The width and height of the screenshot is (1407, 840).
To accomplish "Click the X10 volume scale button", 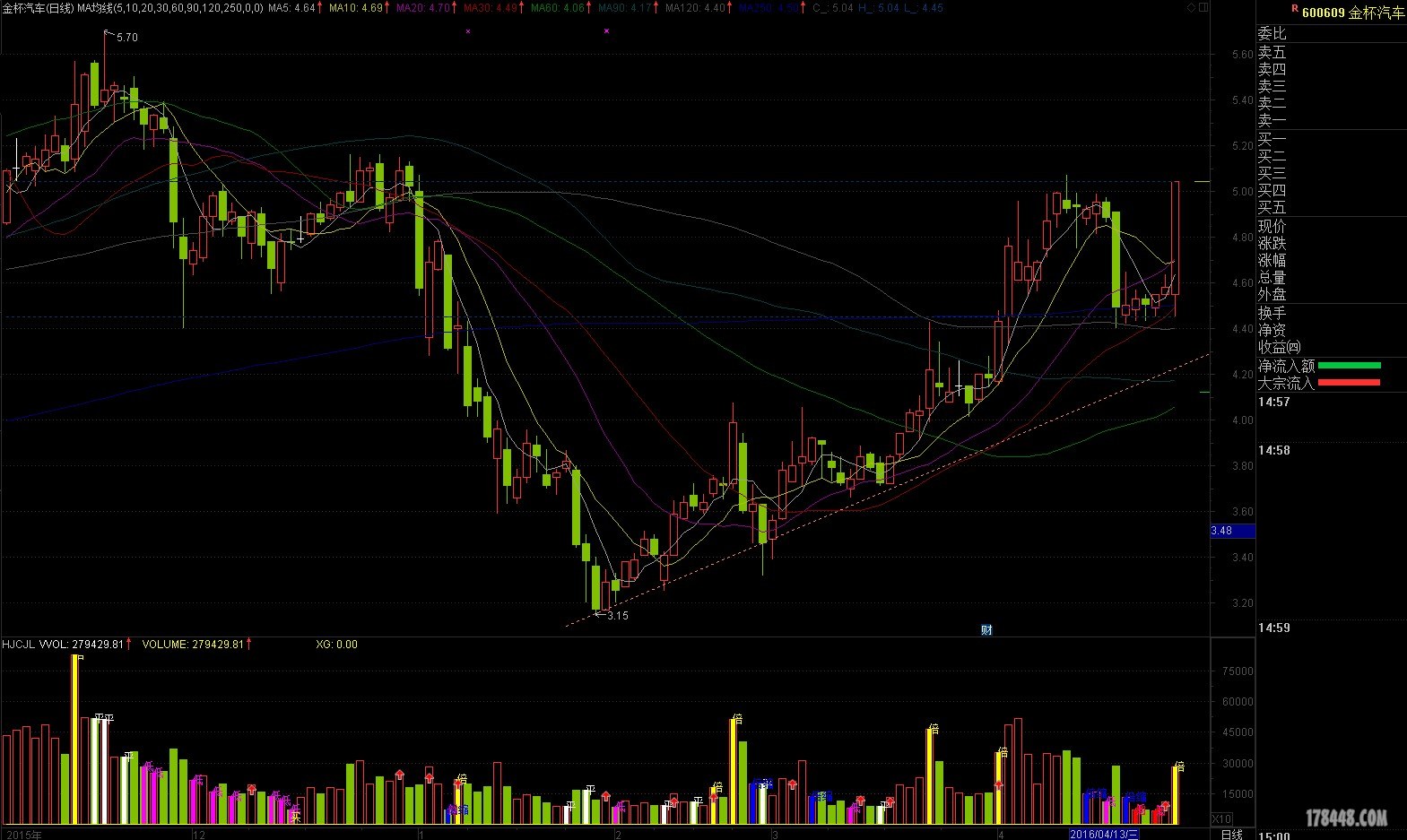I will tap(1221, 819).
